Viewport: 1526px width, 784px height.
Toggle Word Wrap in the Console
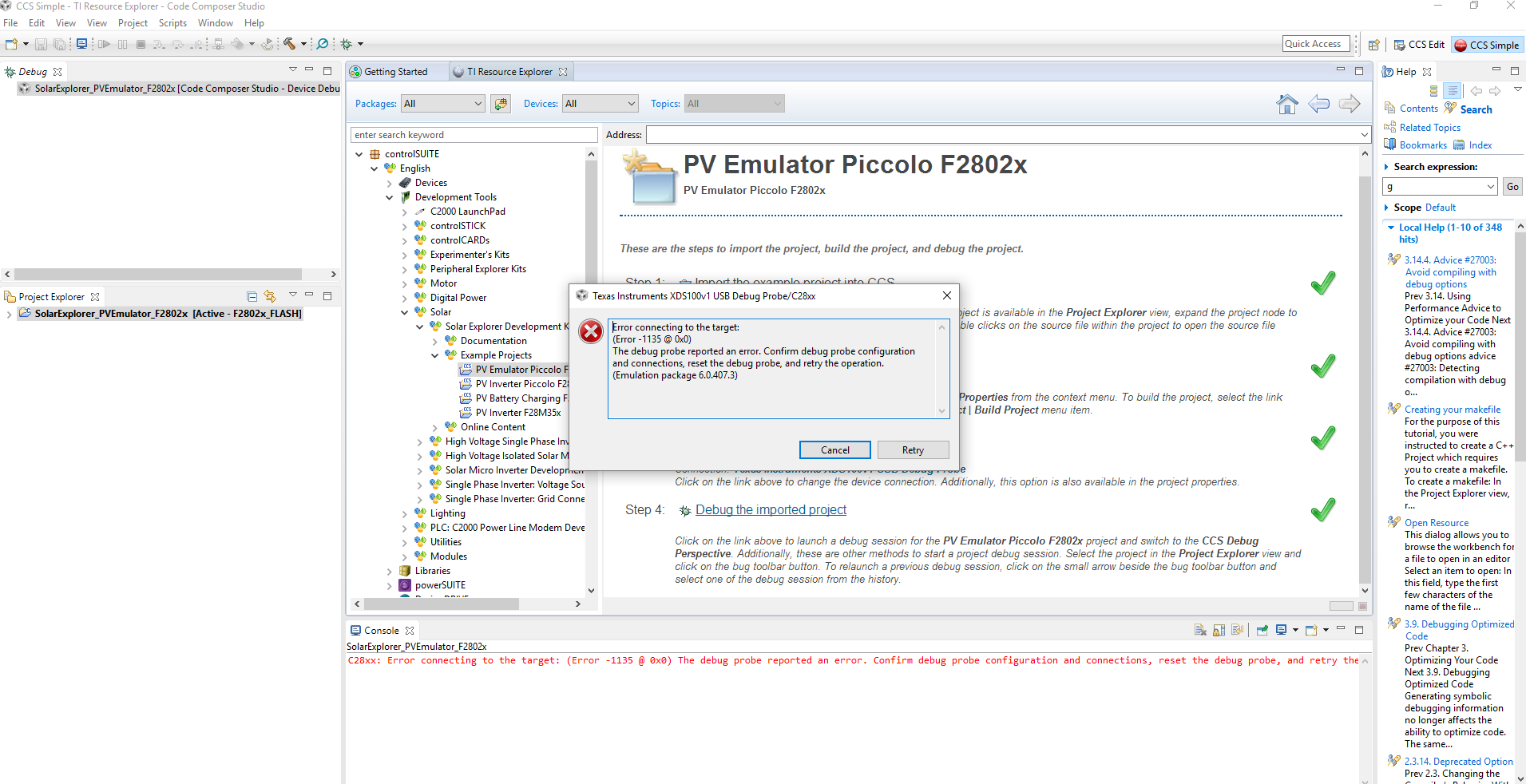coord(1237,630)
